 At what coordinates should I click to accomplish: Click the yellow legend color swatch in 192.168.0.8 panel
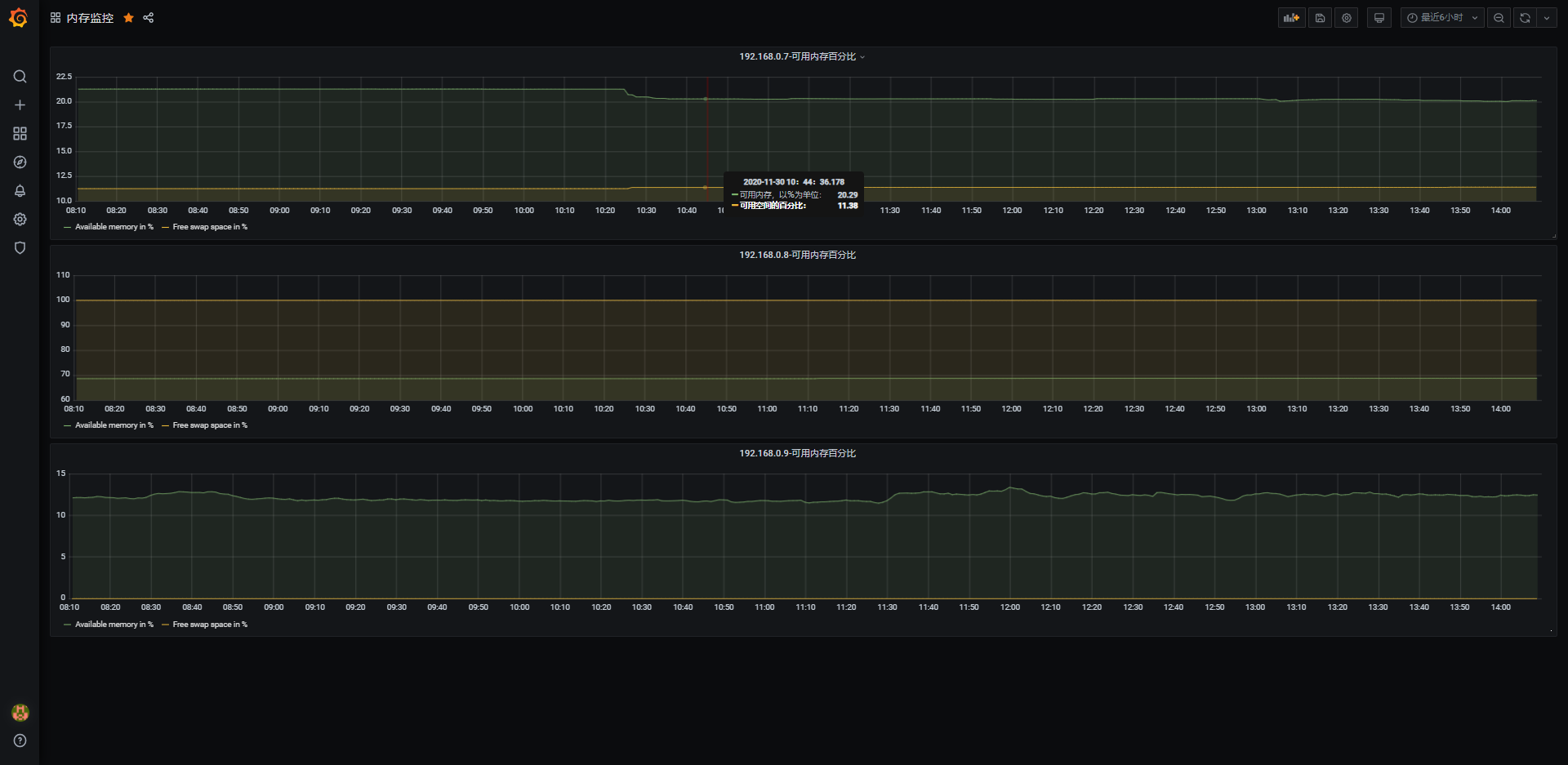point(165,425)
